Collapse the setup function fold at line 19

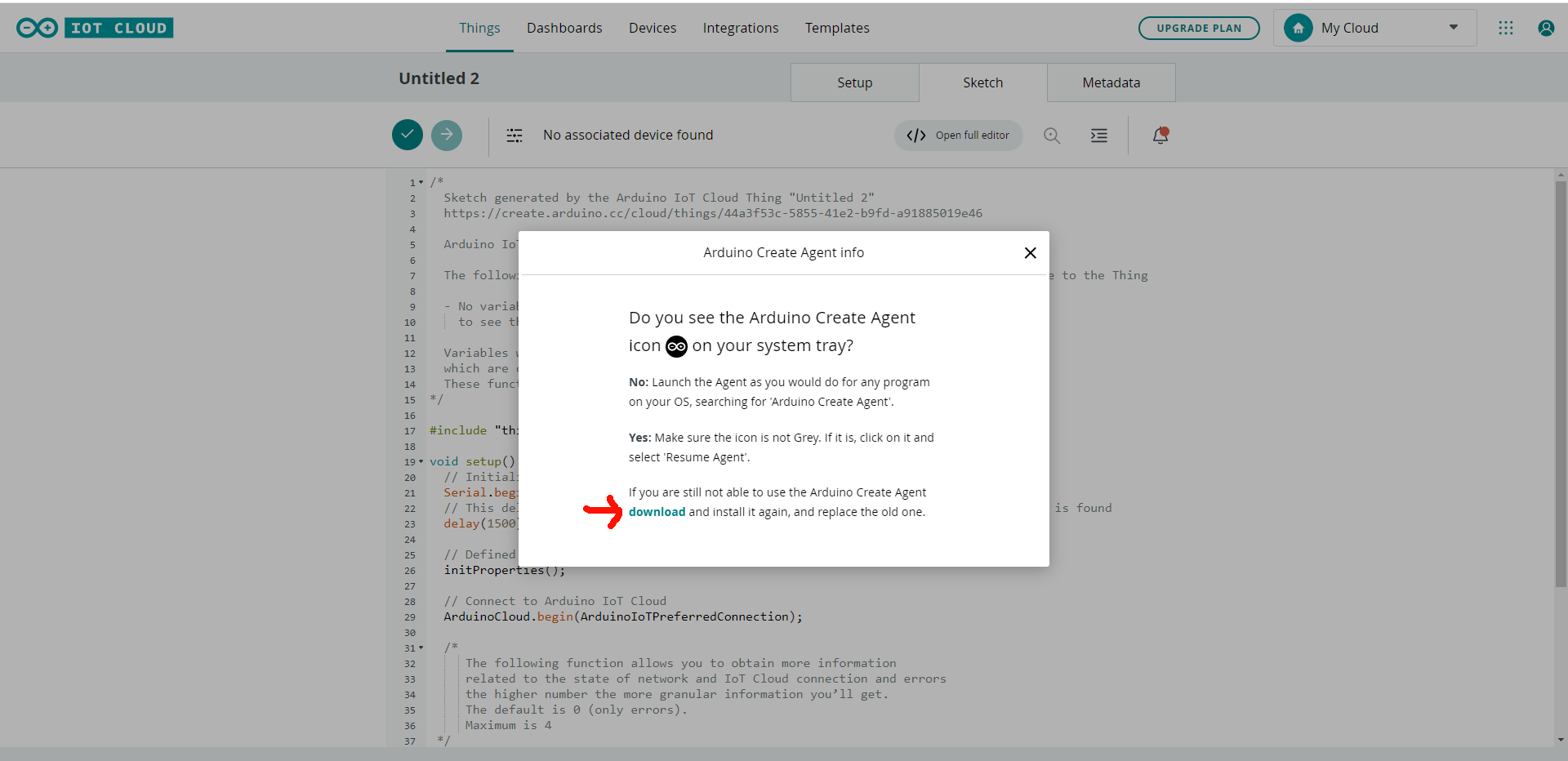click(421, 461)
